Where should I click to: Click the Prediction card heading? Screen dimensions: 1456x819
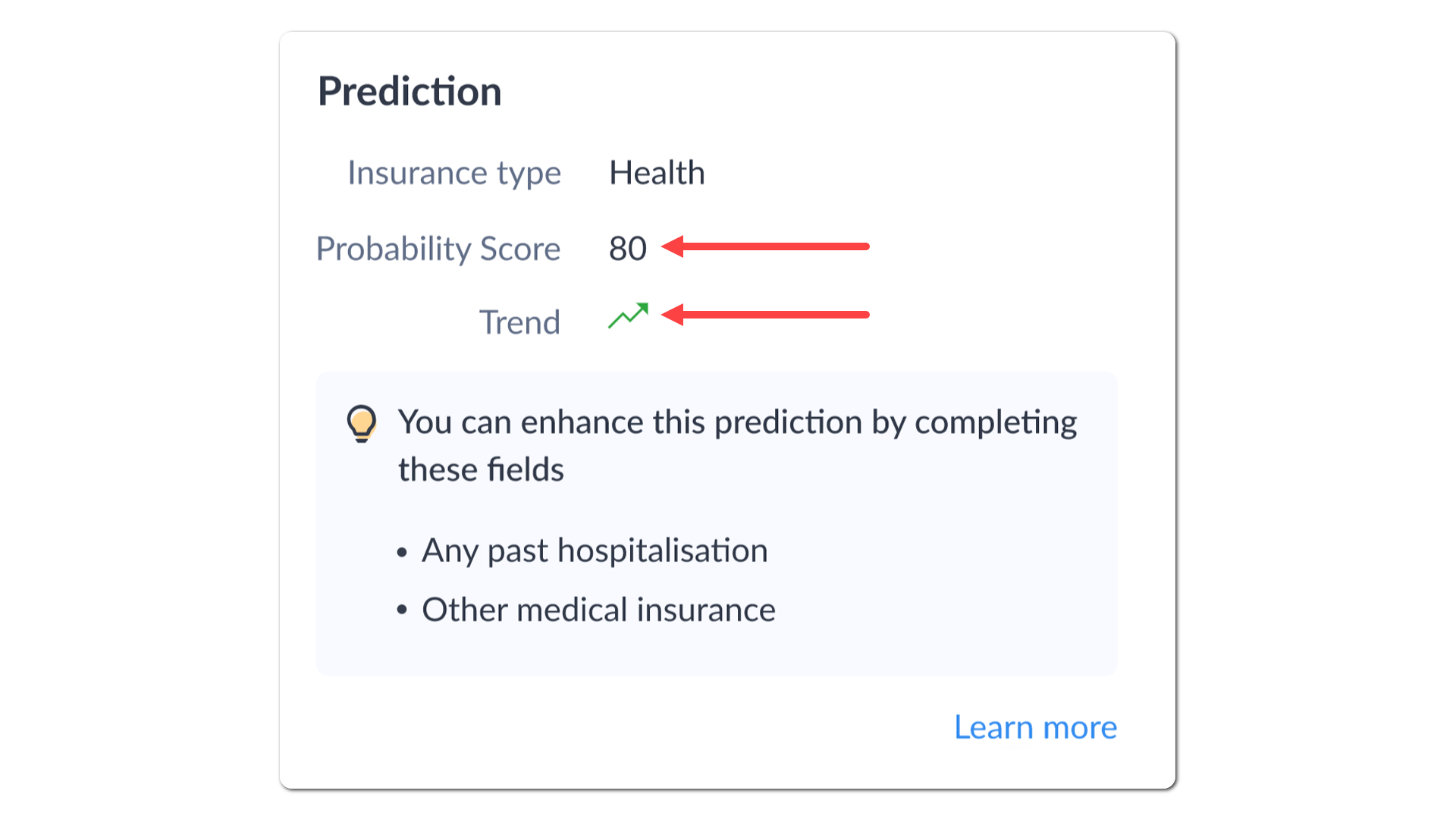coord(409,92)
